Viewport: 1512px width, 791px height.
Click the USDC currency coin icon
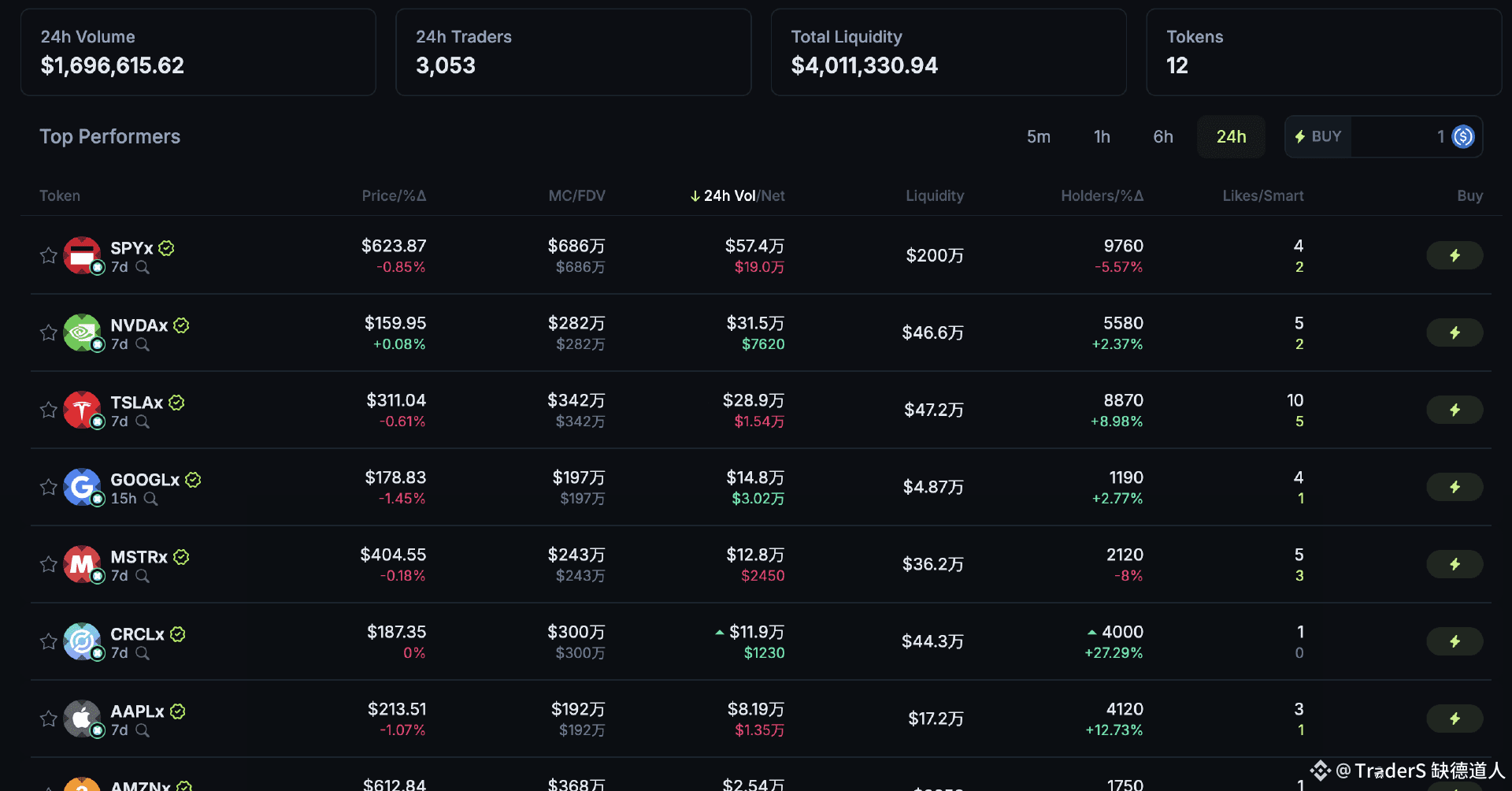click(x=1463, y=136)
